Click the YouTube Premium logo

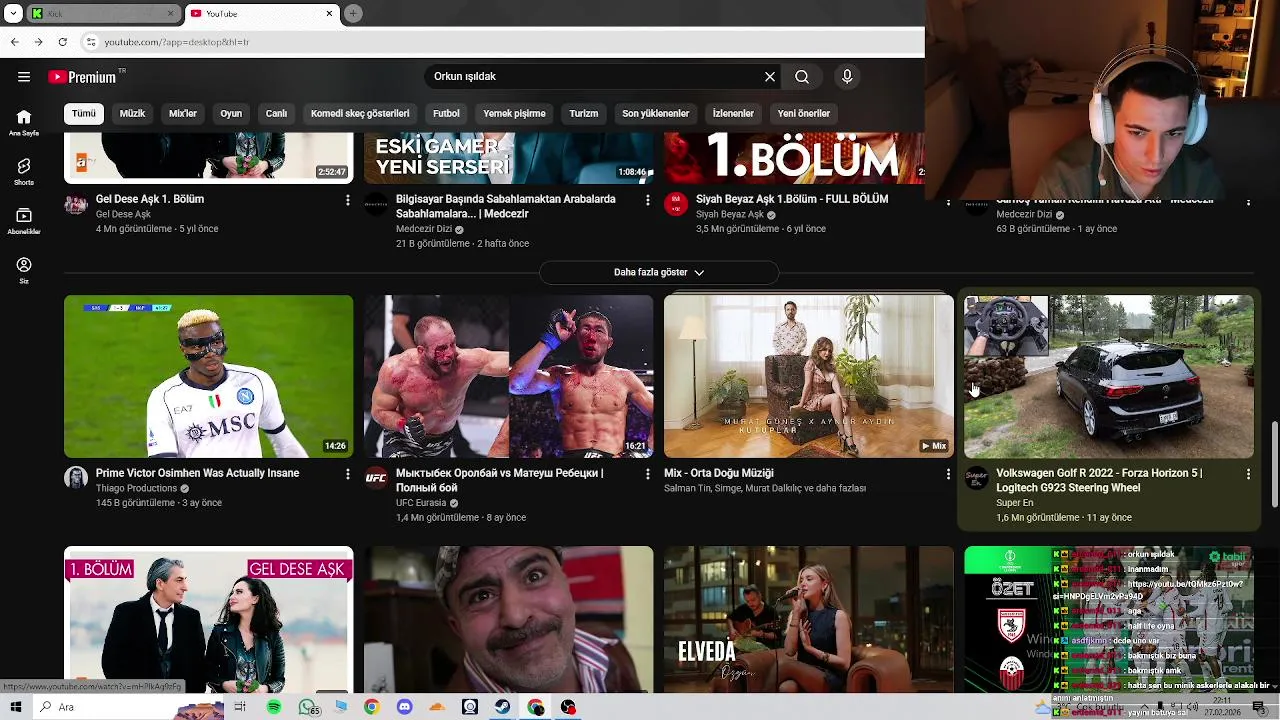(83, 77)
